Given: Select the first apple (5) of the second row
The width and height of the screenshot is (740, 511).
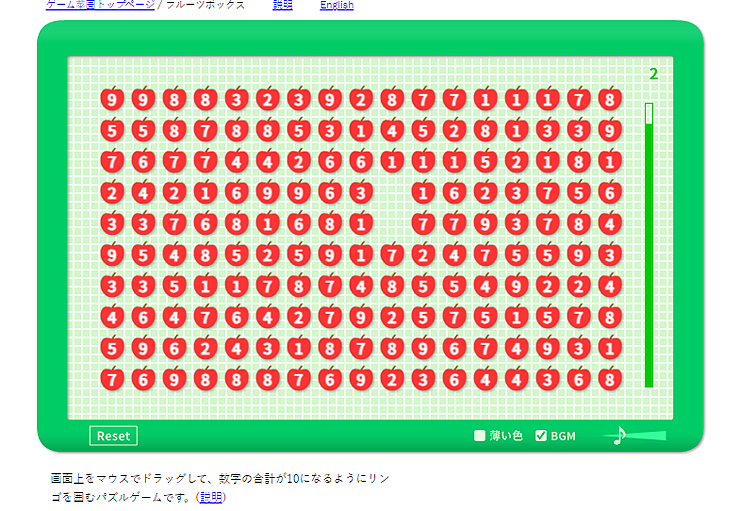Looking at the screenshot, I should pos(112,130).
